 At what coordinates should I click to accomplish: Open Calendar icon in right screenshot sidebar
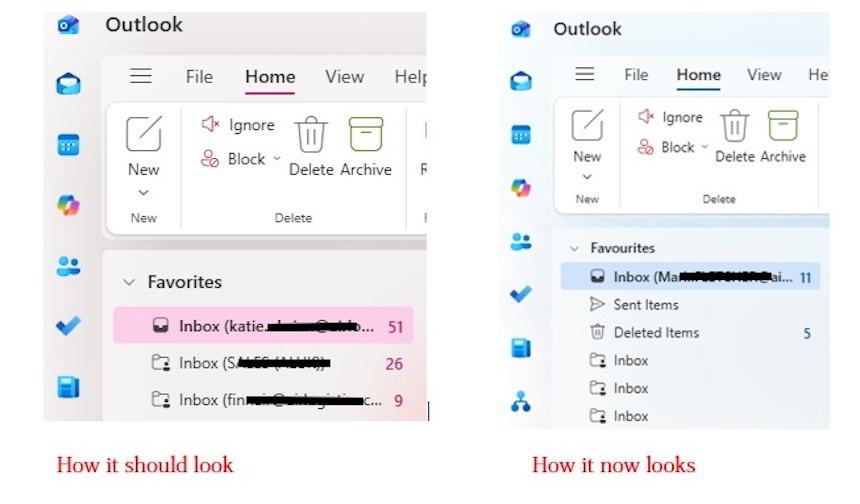(x=521, y=134)
